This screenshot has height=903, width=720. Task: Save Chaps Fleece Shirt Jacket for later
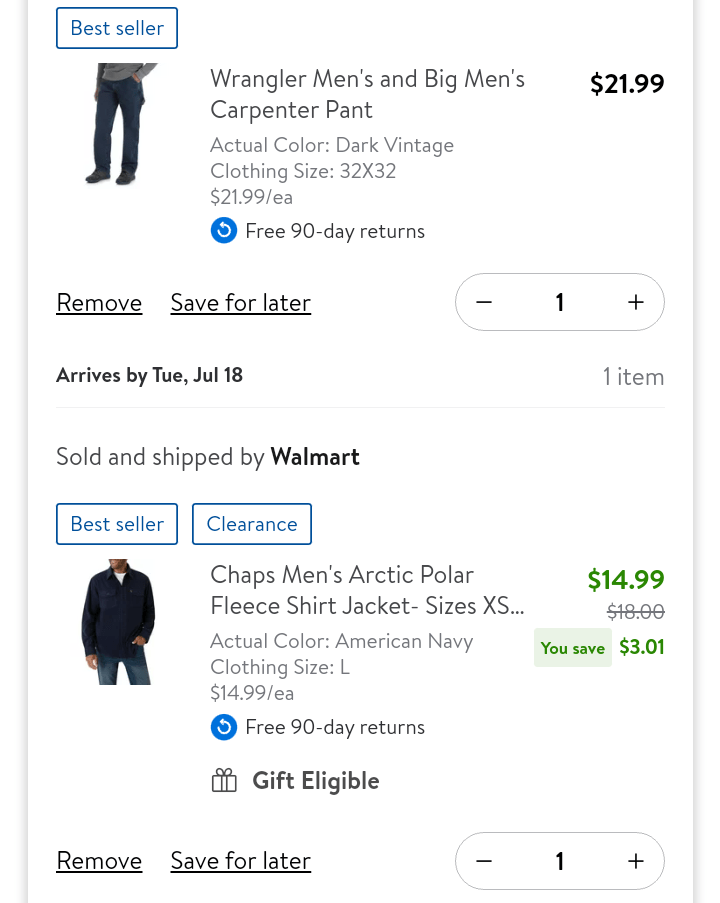pos(240,861)
